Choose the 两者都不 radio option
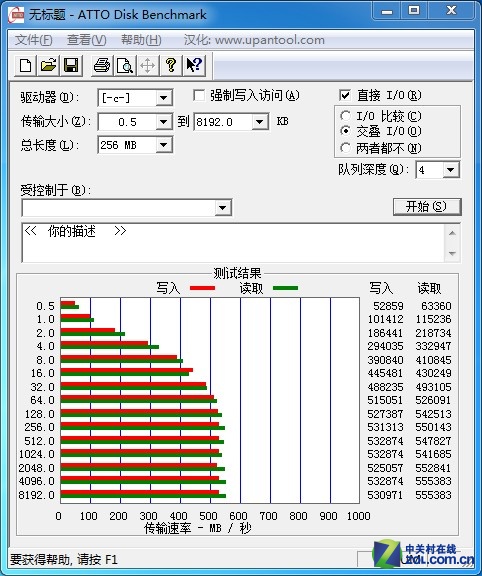The height and width of the screenshot is (576, 482). point(345,148)
